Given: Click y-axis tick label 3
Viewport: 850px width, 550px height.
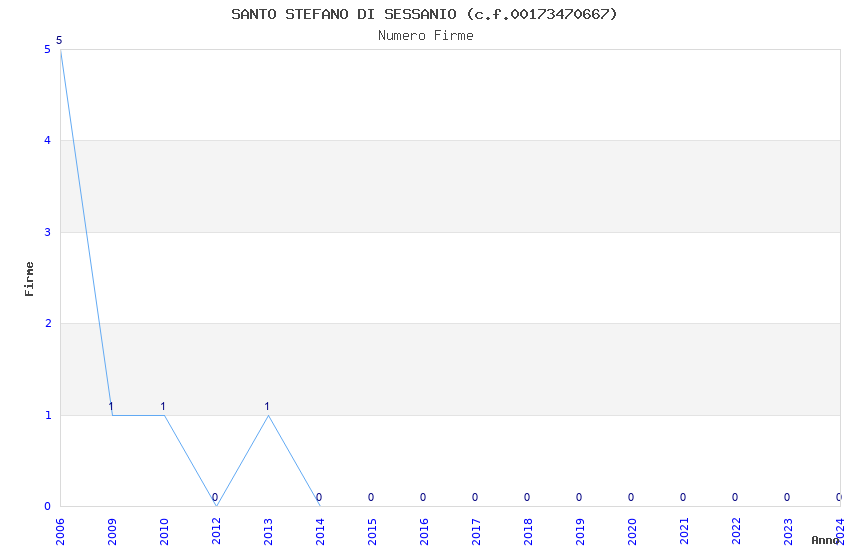Looking at the screenshot, I should coord(48,232).
